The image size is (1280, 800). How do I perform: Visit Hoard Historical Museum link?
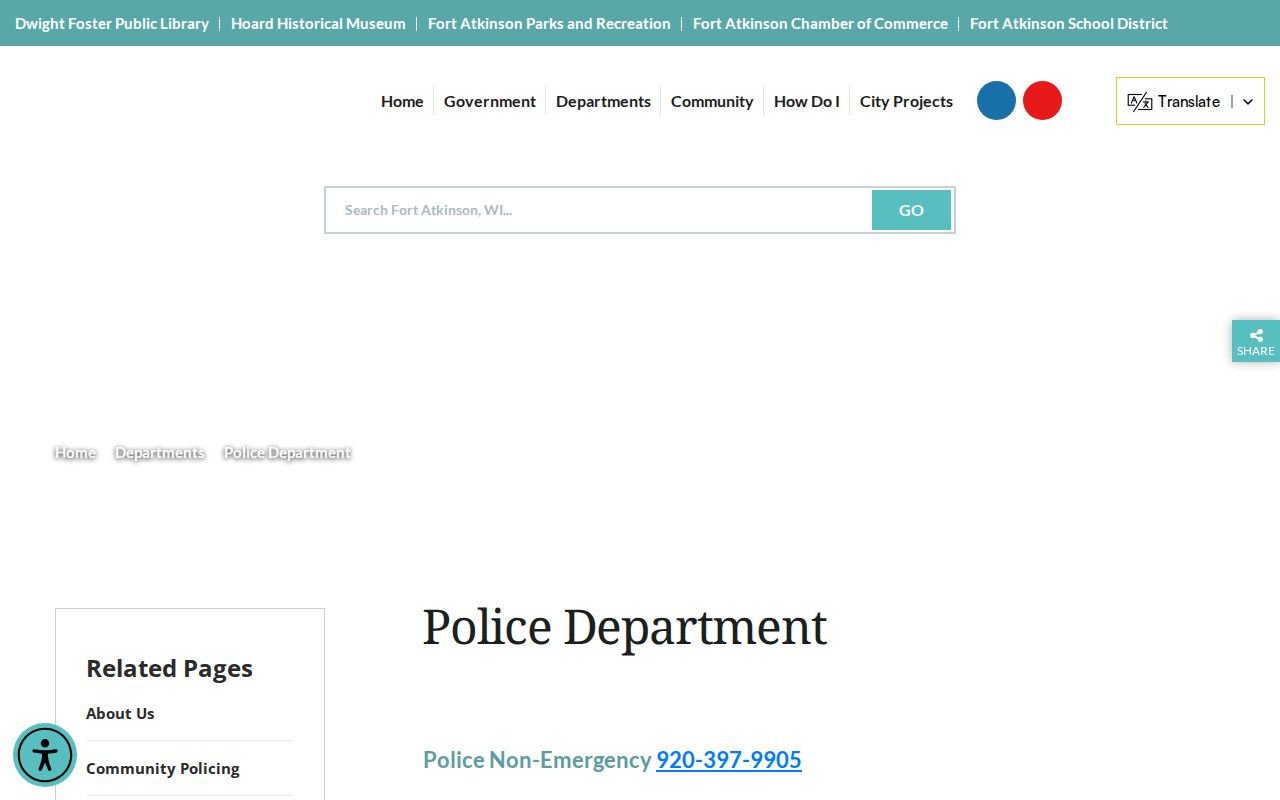point(318,23)
